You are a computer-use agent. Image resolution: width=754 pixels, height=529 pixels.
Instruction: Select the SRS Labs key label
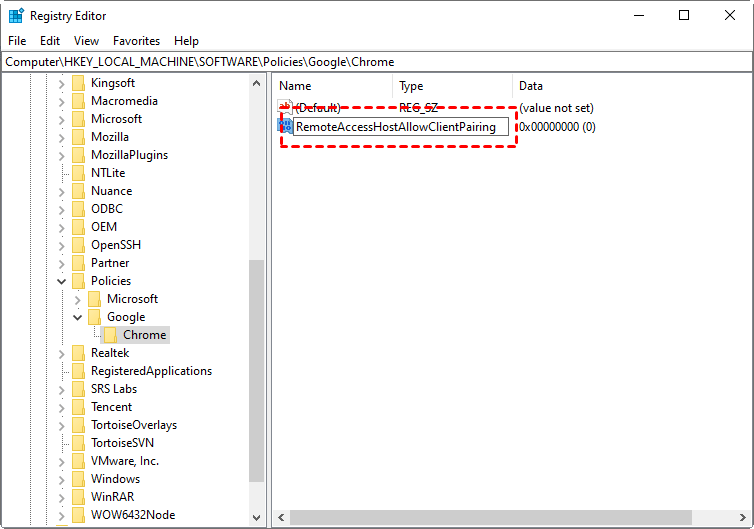114,389
